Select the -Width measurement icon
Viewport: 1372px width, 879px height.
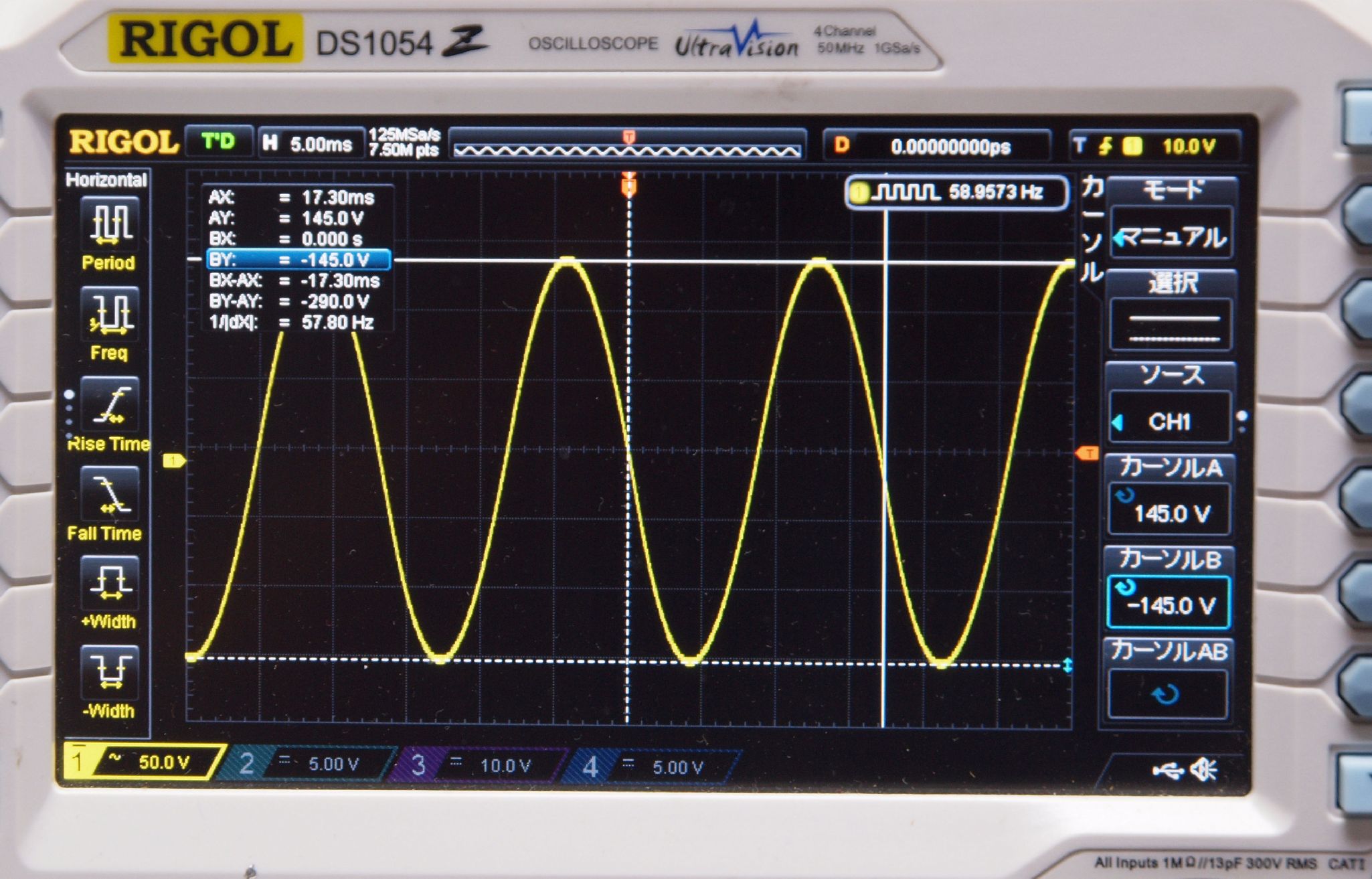tap(110, 672)
